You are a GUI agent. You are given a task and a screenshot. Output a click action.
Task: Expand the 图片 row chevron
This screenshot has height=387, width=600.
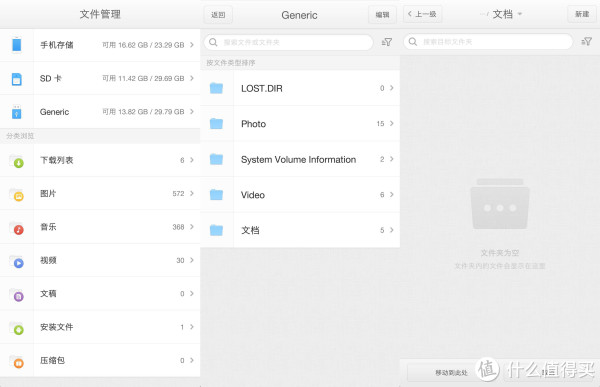pos(192,193)
